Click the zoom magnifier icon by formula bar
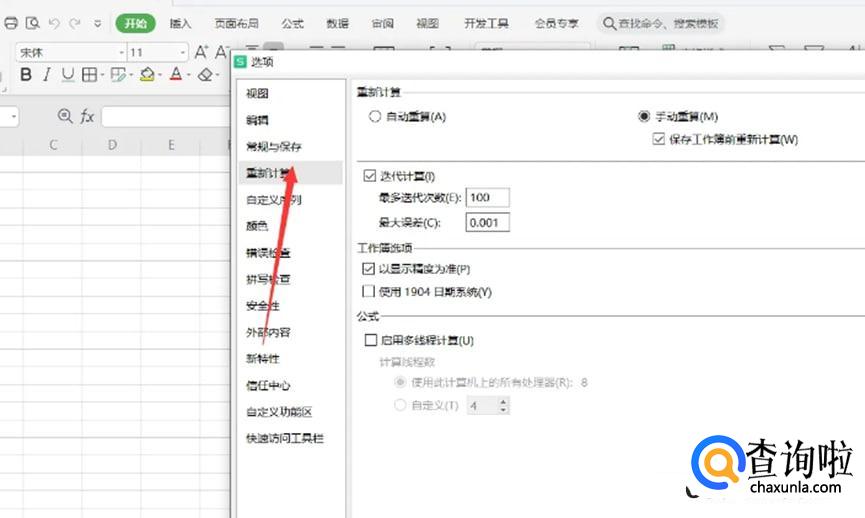The width and height of the screenshot is (865, 518). click(65, 116)
